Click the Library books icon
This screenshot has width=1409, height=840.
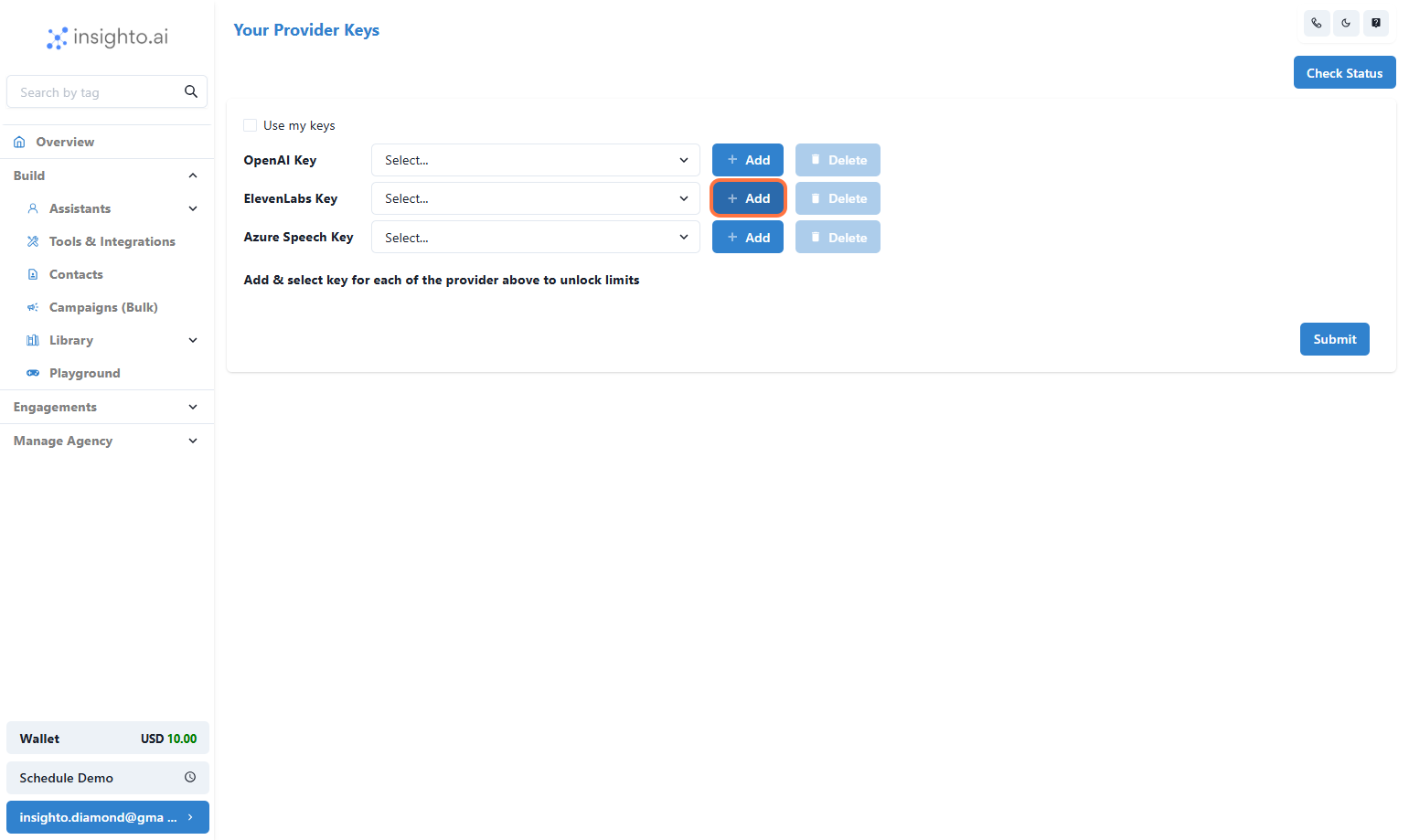tap(33, 340)
